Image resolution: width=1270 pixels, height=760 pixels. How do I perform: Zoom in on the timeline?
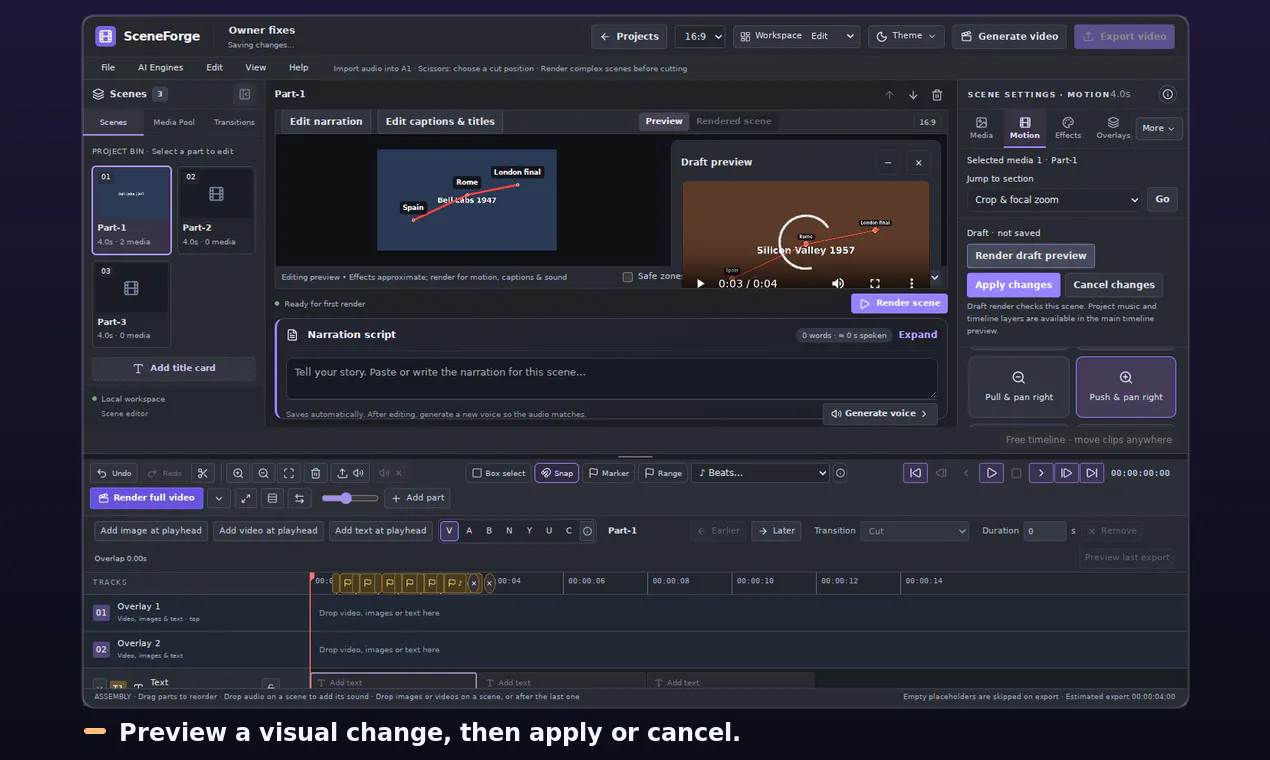click(x=238, y=473)
